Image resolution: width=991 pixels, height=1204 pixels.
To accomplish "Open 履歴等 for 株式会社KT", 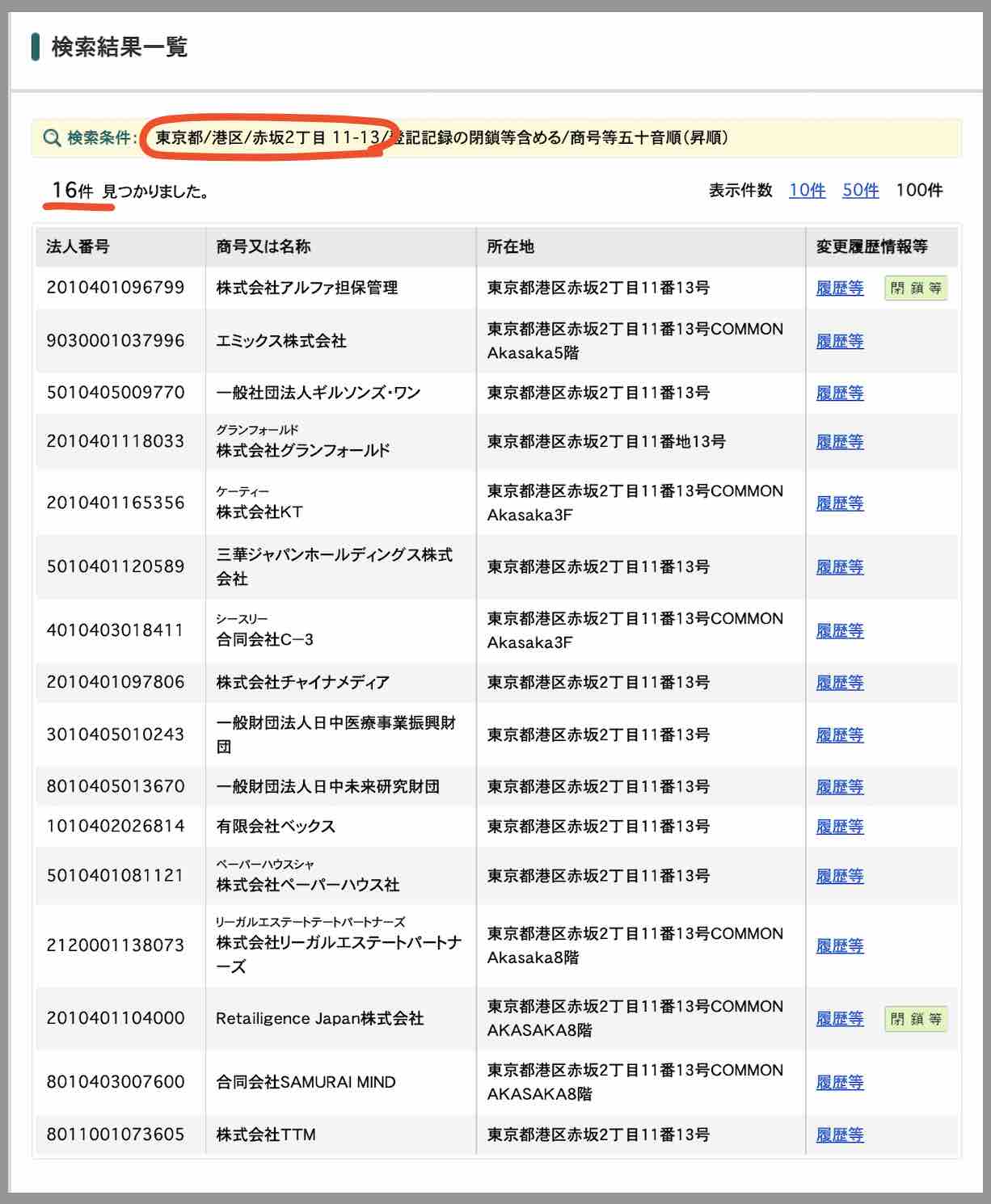I will coord(839,503).
